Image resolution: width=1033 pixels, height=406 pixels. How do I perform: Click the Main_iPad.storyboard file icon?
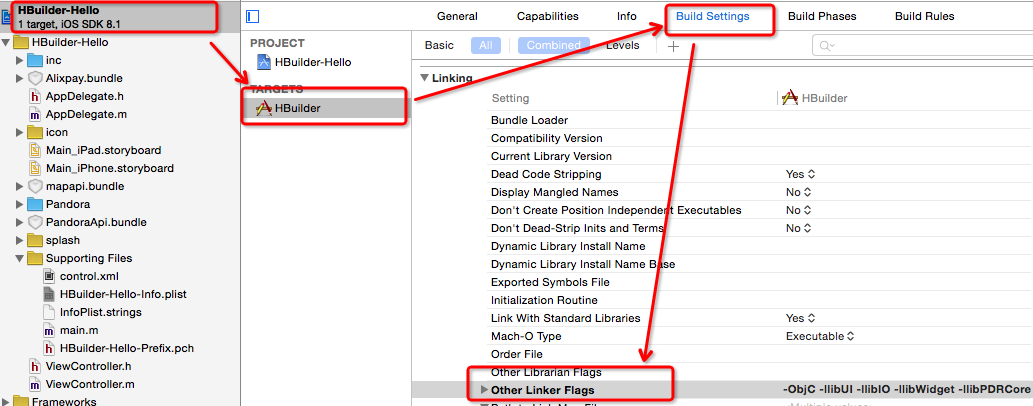click(x=35, y=150)
